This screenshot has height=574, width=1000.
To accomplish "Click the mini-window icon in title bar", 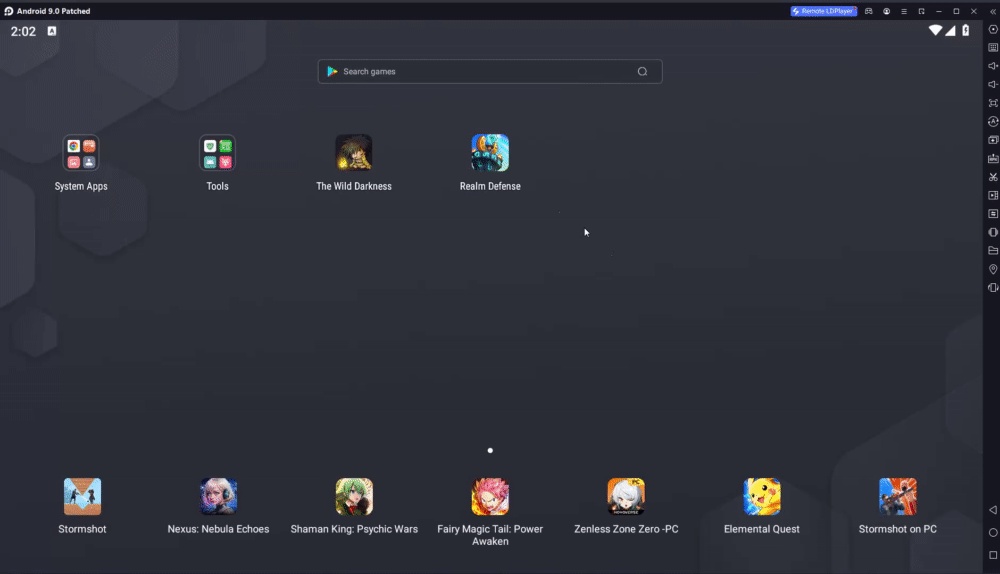I will [922, 11].
